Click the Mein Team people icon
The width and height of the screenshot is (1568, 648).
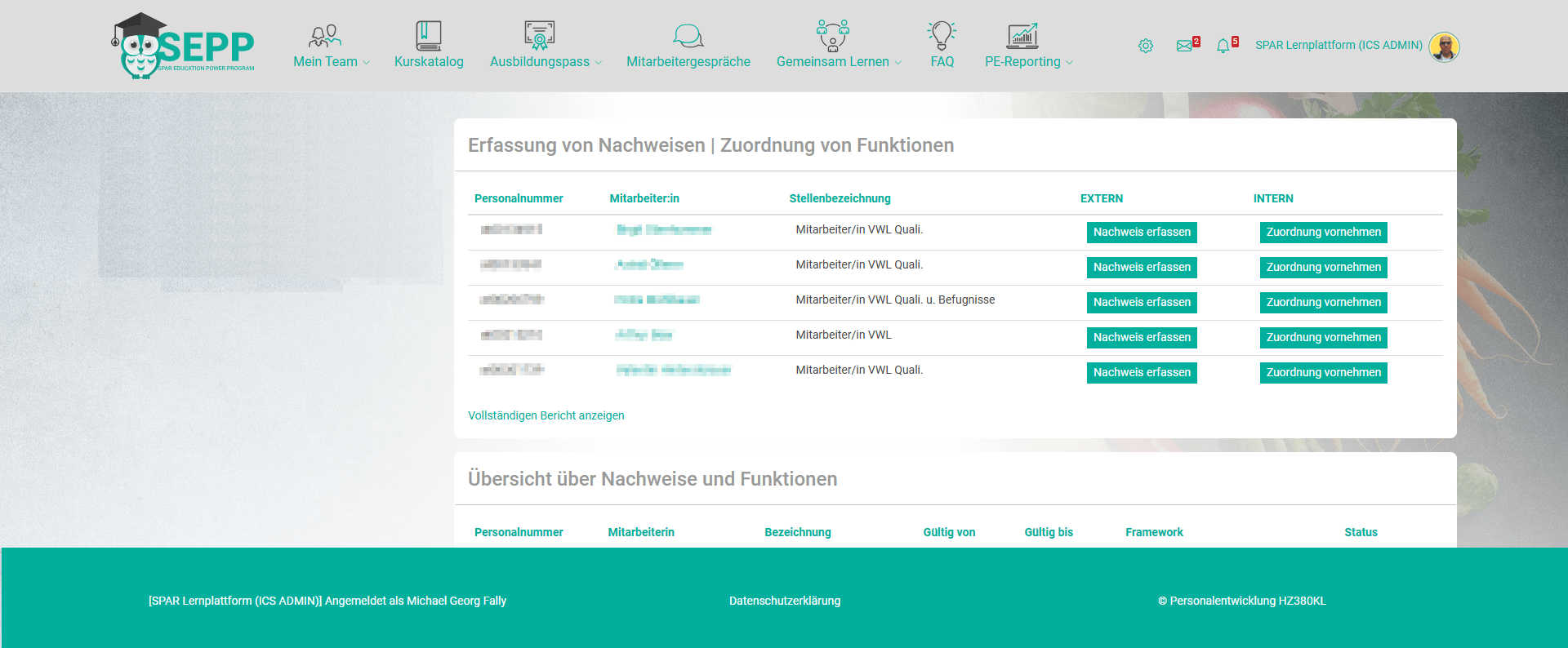click(x=324, y=36)
